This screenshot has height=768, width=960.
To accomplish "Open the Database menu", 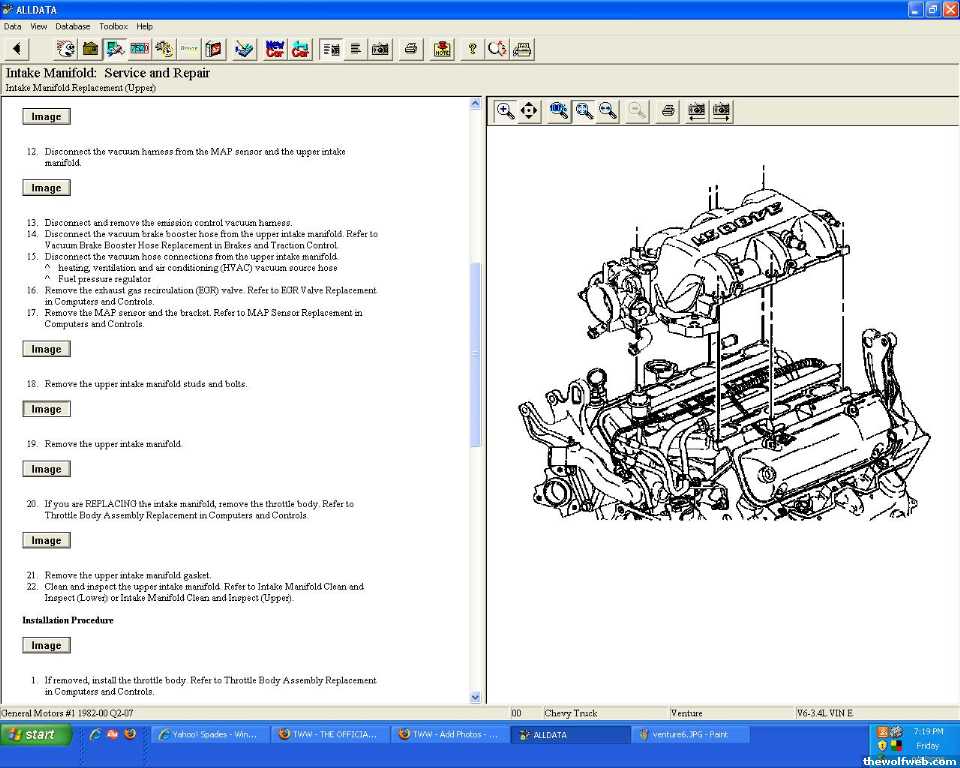I will pos(72,26).
